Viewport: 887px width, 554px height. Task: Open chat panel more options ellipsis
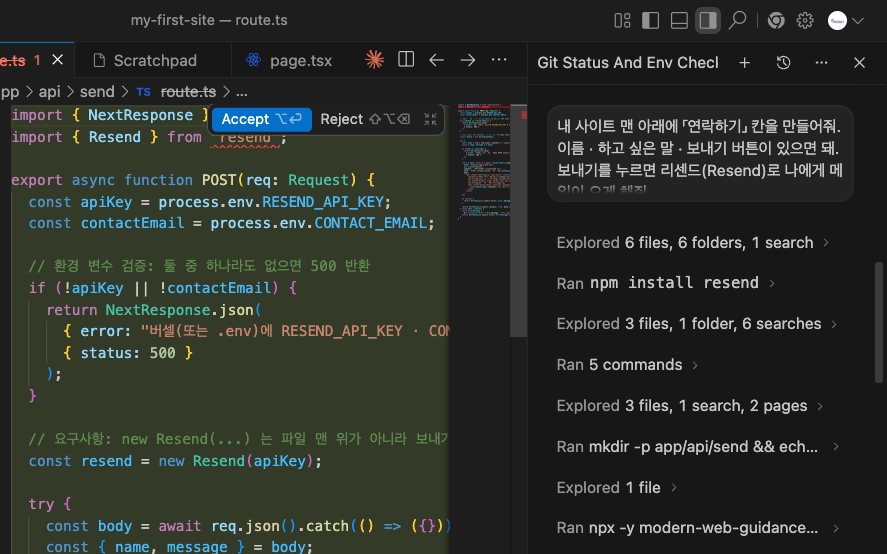coord(821,63)
